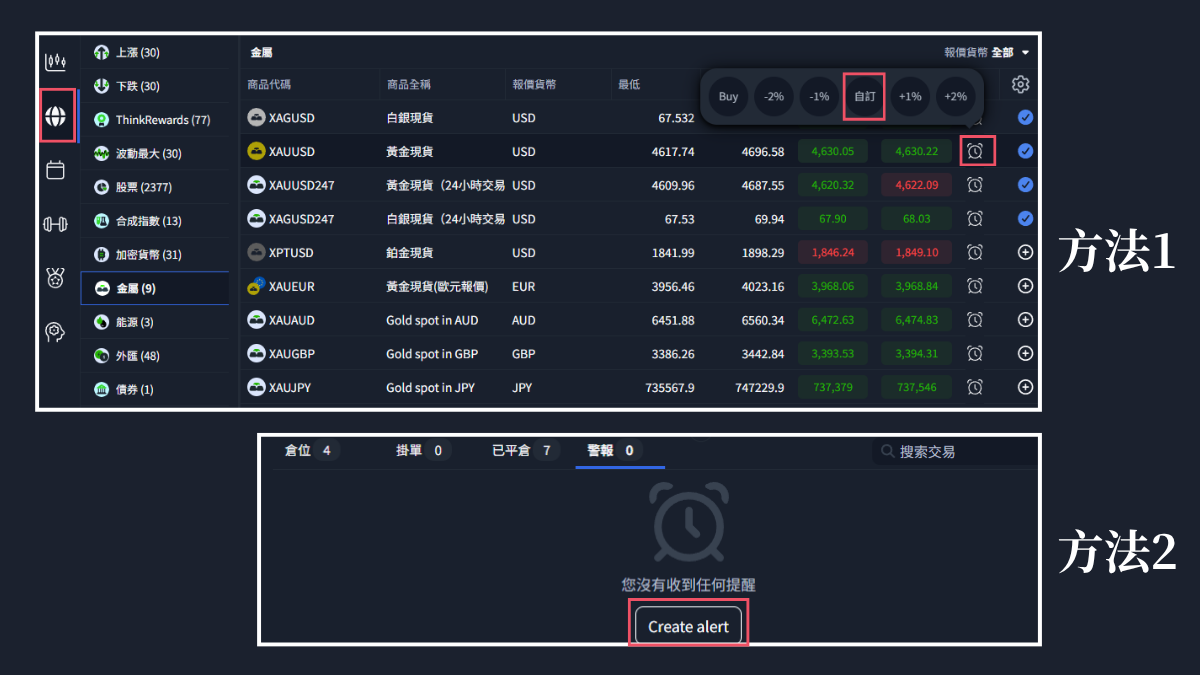The height and width of the screenshot is (675, 1200).
Task: Set alert for XAGUSD247 row
Action: tap(975, 219)
